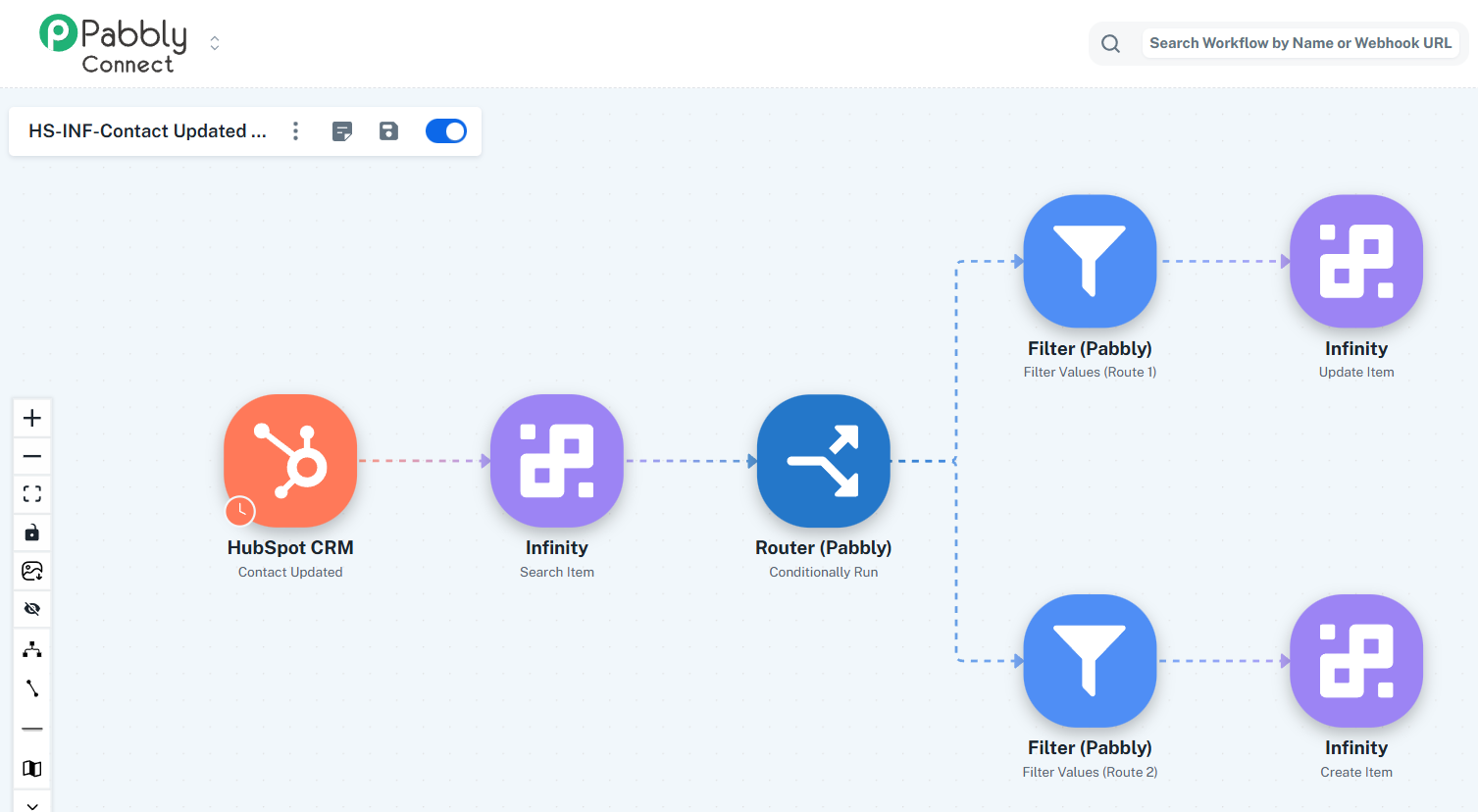Save the workflow using the floppy disk icon

389,131
